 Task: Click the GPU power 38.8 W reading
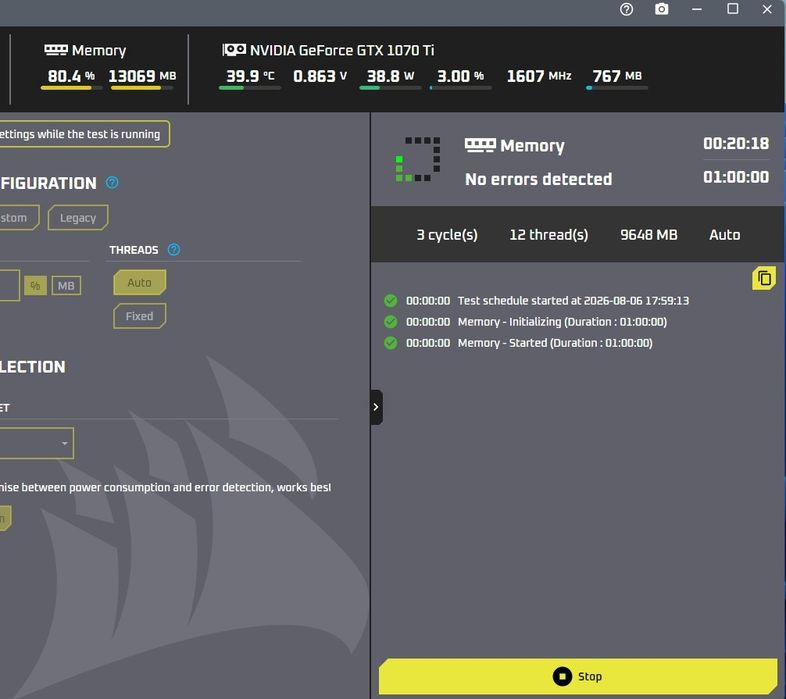[390, 76]
